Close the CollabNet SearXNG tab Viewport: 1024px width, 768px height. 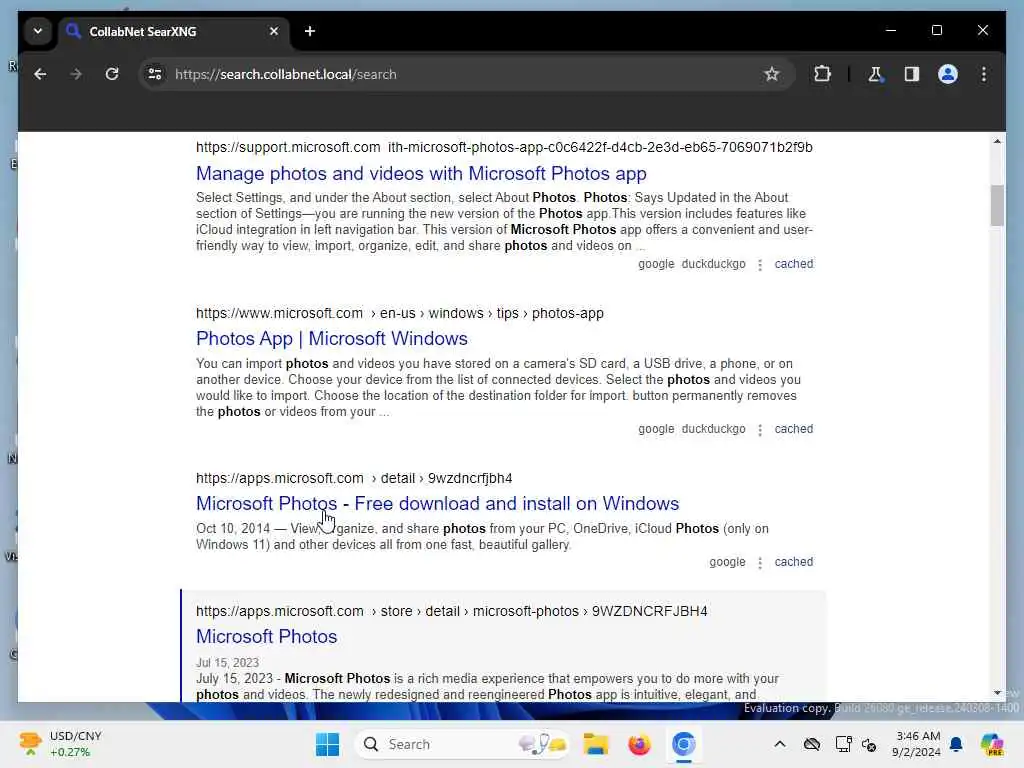click(274, 31)
